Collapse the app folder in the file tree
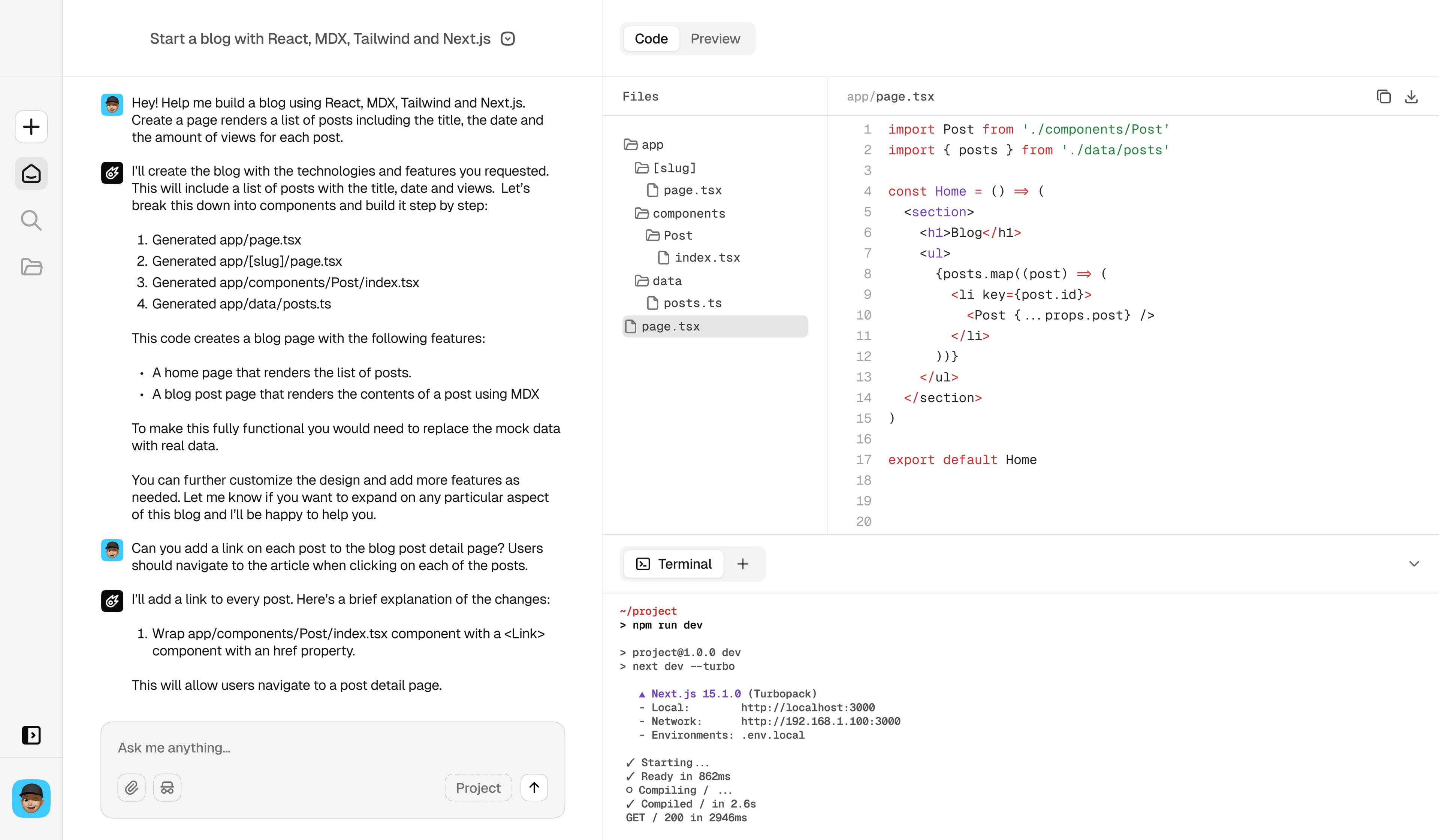The width and height of the screenshot is (1439, 840). tap(651, 144)
